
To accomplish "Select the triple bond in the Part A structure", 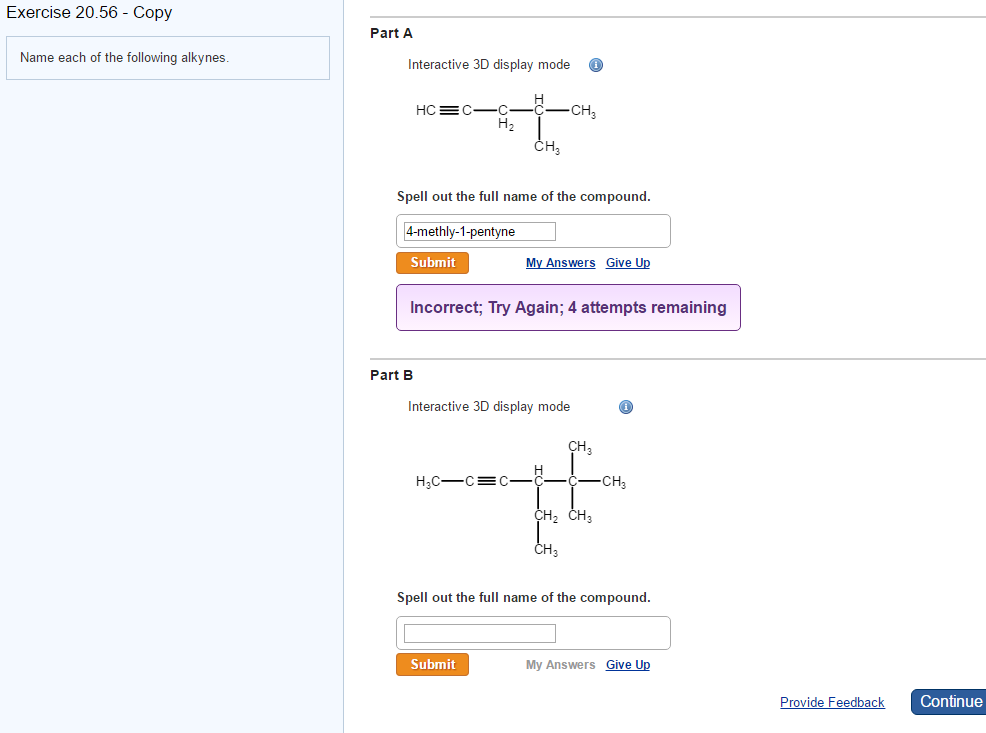I will click(x=447, y=110).
